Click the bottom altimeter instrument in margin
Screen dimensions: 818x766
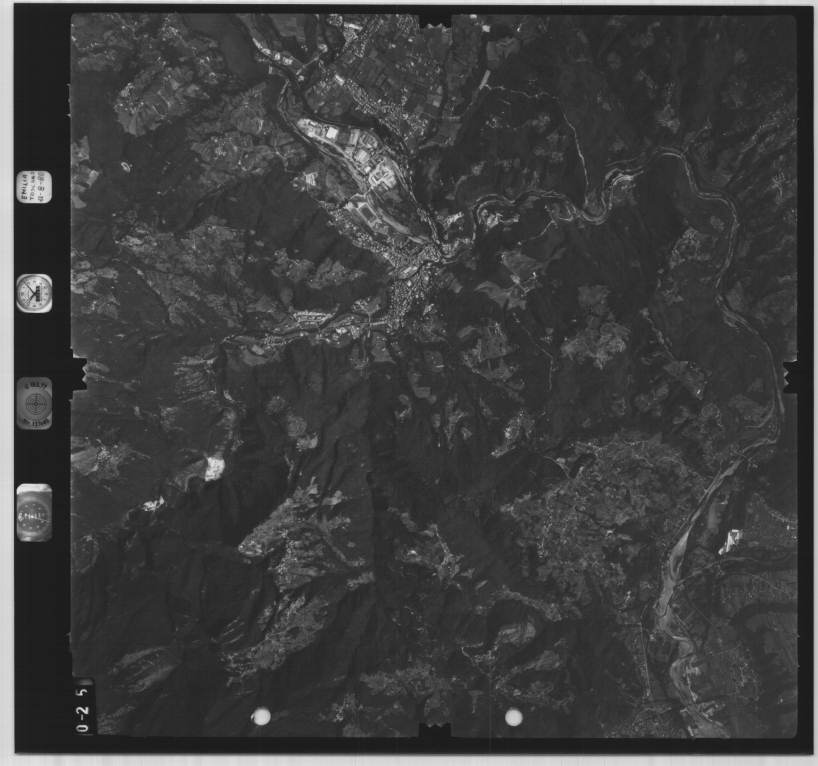click(x=34, y=512)
